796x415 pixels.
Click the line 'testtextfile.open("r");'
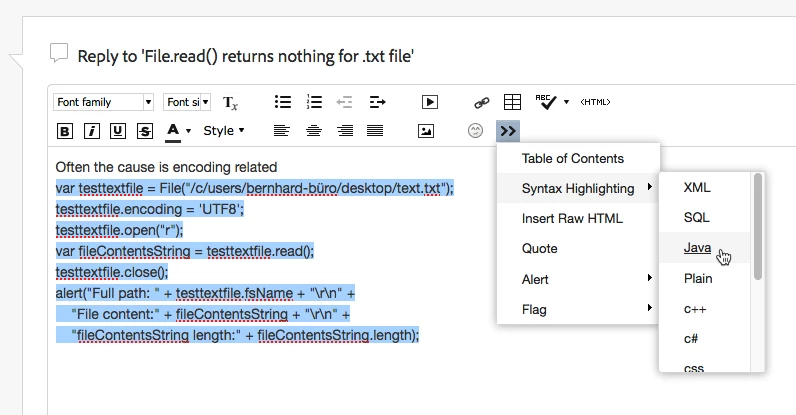pyautogui.click(x=119, y=230)
